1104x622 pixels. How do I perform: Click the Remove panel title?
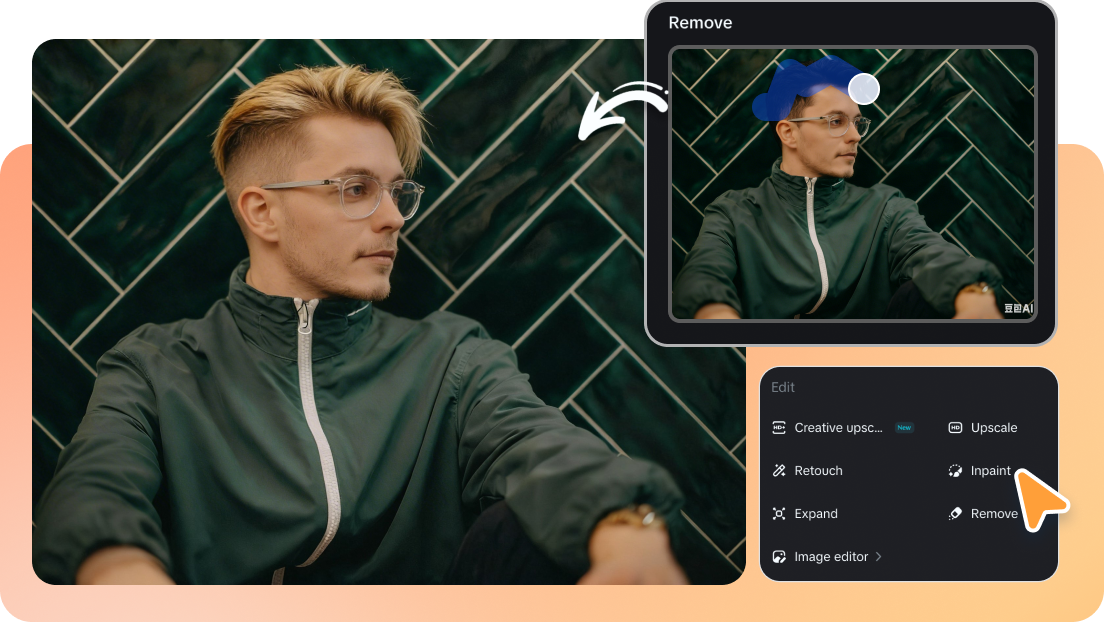700,23
